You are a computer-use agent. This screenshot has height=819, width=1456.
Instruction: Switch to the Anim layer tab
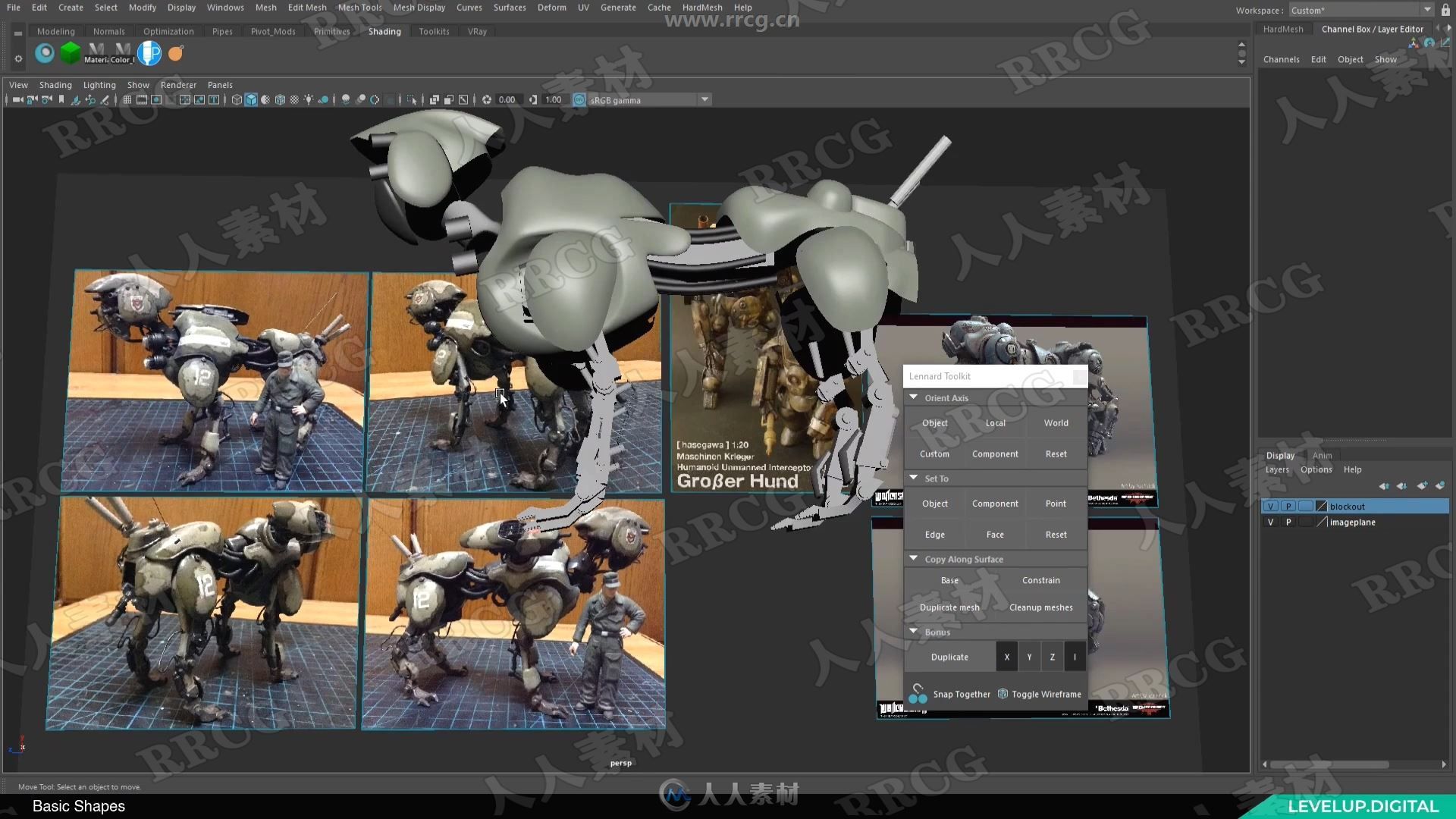click(1322, 456)
